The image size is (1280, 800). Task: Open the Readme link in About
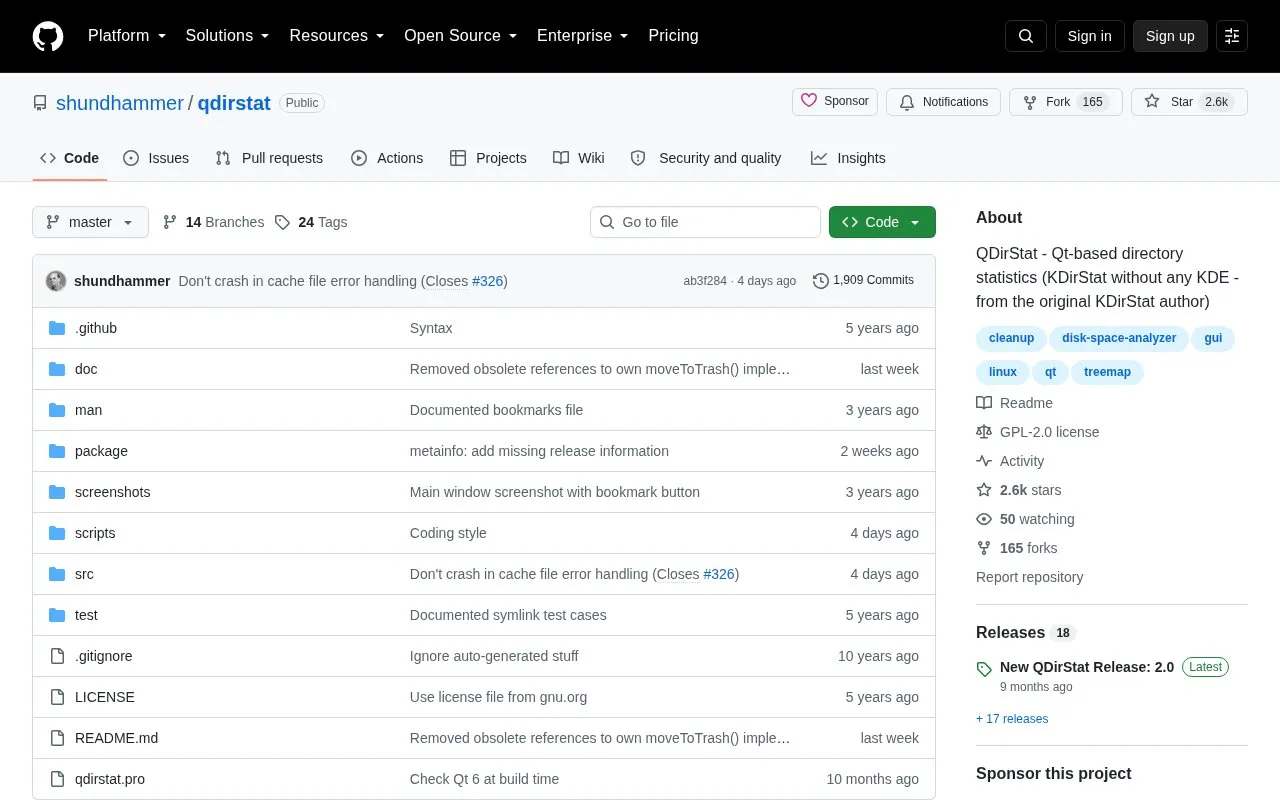click(x=1014, y=403)
